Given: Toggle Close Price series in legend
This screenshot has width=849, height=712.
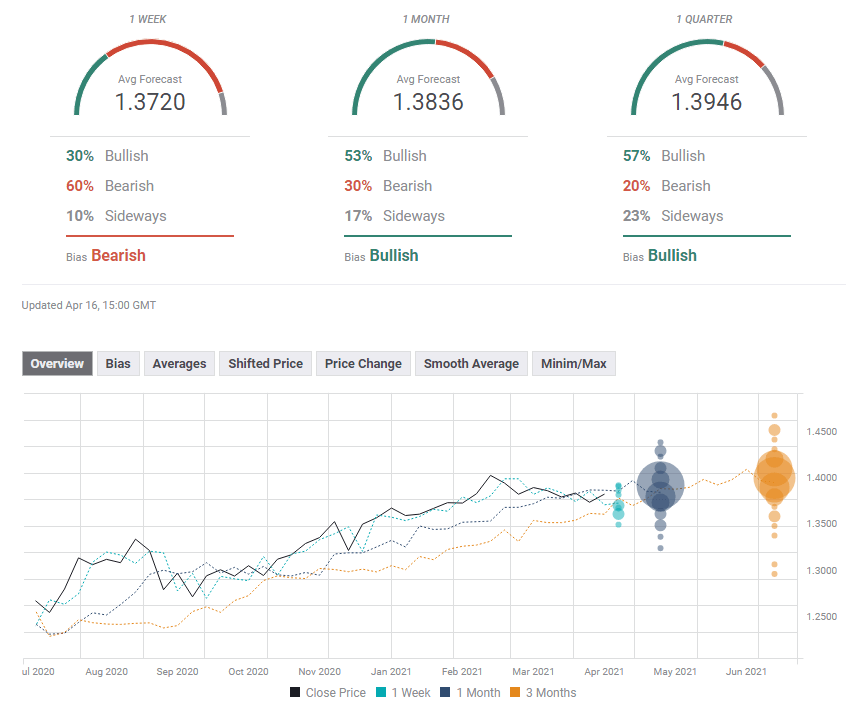Looking at the screenshot, I should click(x=329, y=692).
